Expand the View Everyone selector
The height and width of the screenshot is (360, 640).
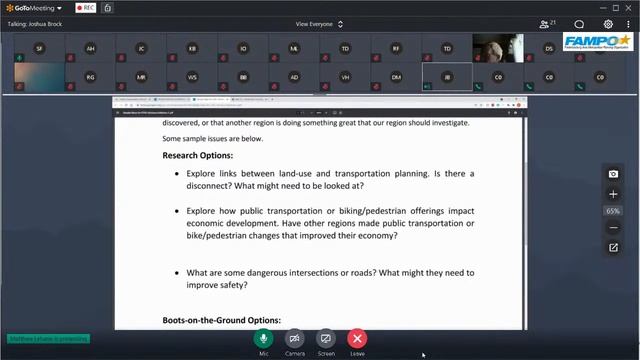tap(319, 24)
